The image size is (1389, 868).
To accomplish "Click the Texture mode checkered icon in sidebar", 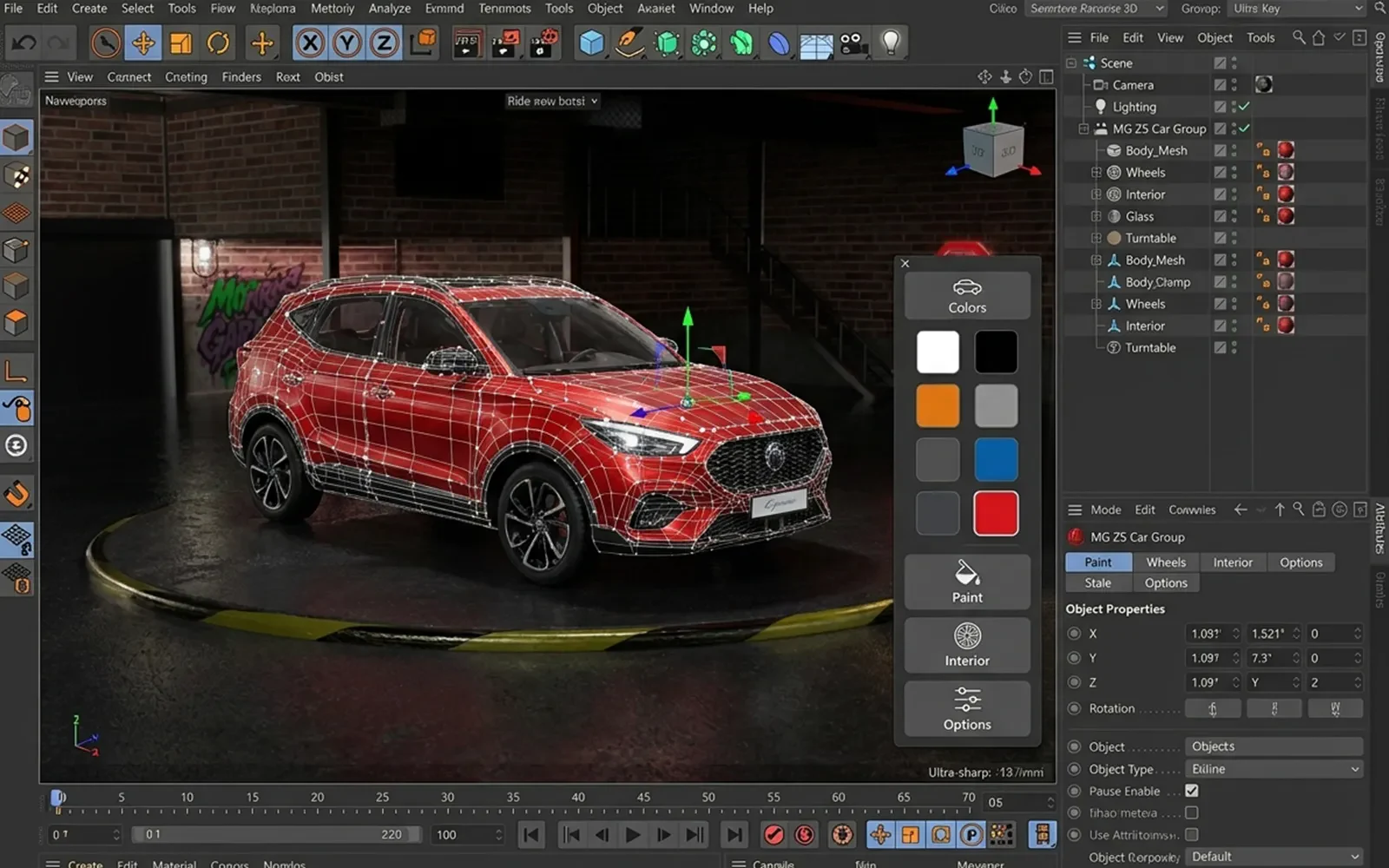I will [16, 175].
